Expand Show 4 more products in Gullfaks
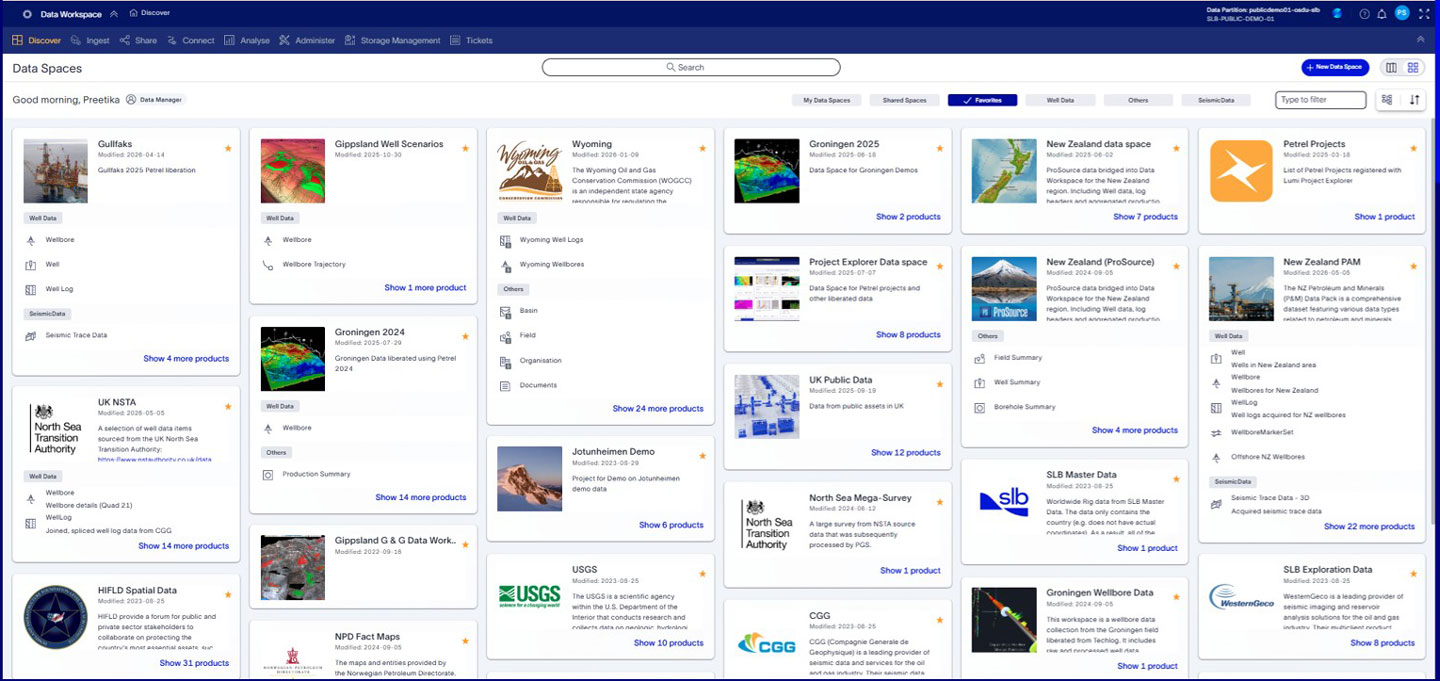This screenshot has width=1440, height=681. [x=186, y=359]
